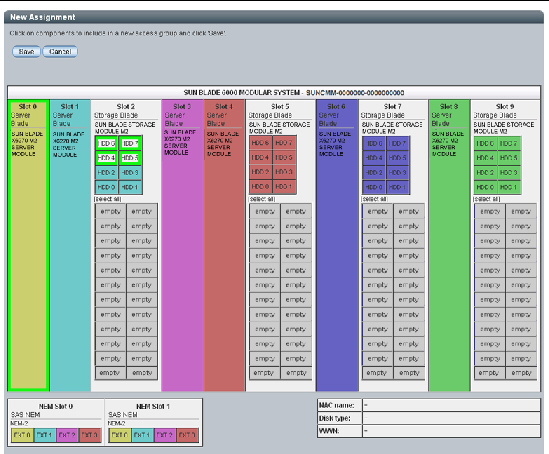The image size is (549, 454).
Task: Select EXT 2 port on NEM Slot 1
Action: [x=165, y=435]
